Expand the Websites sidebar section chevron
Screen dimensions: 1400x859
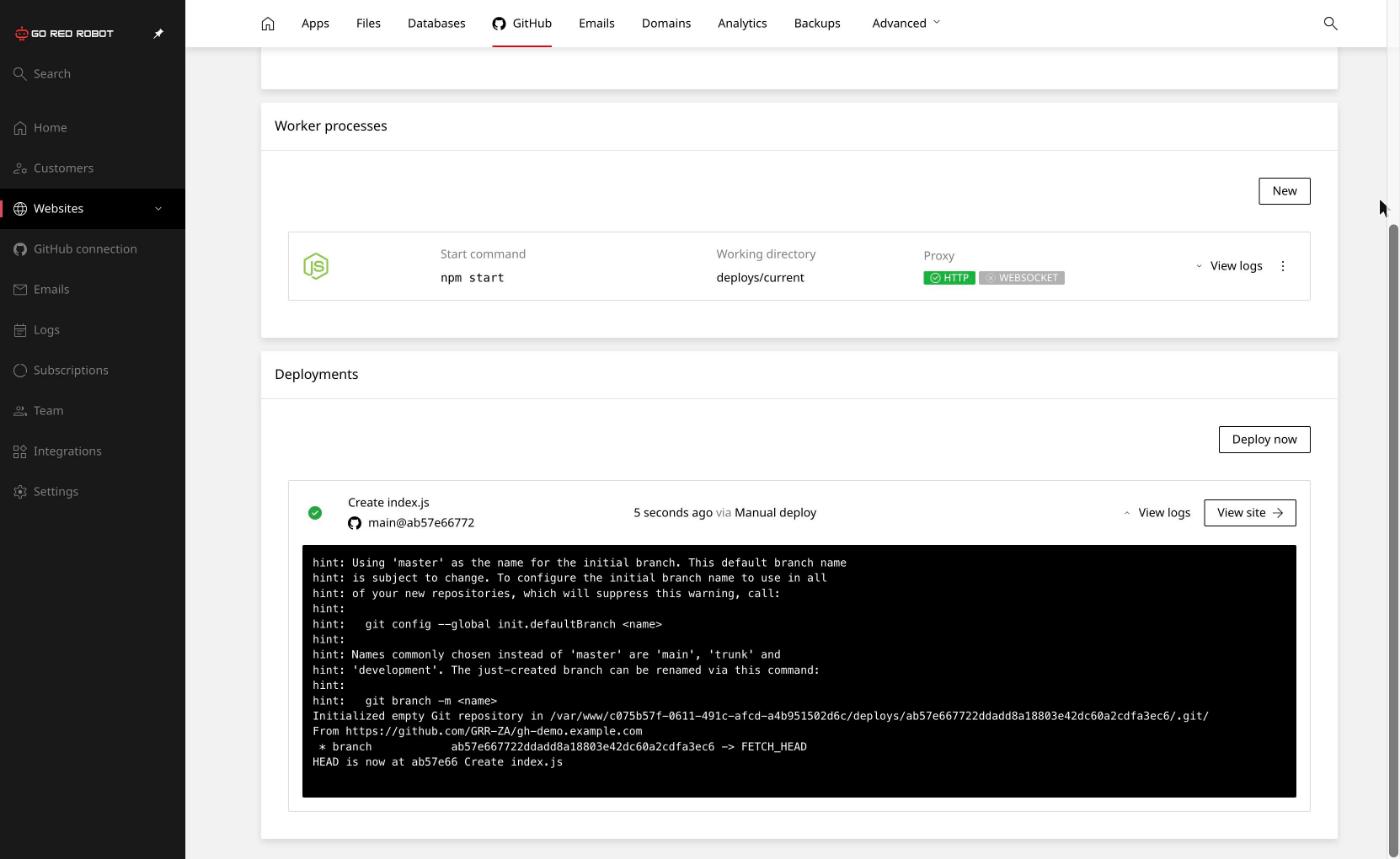pos(158,209)
